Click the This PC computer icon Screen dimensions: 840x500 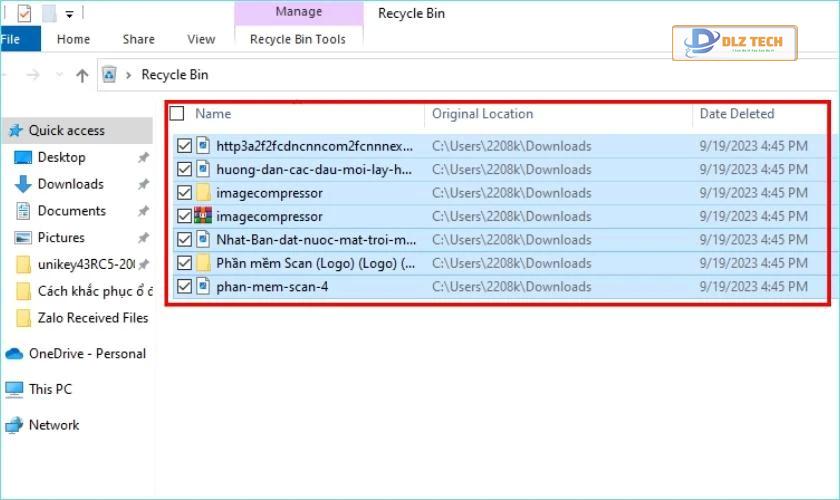coord(14,390)
